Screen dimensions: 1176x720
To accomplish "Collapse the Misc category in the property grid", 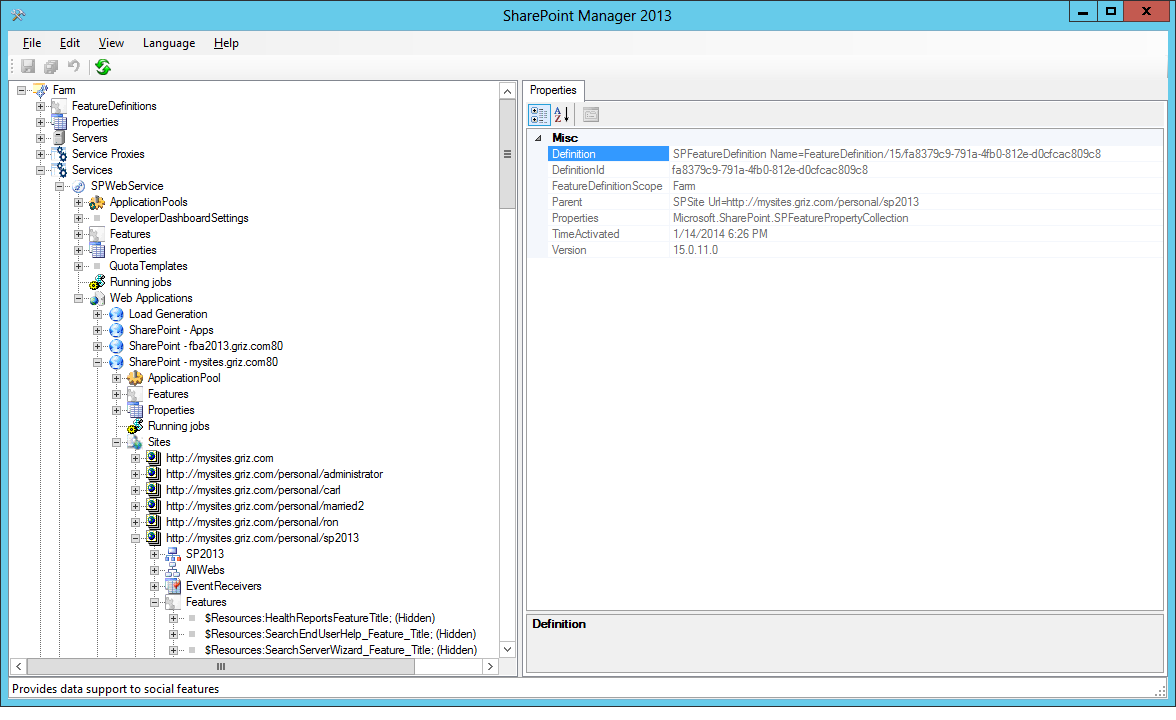I will pos(538,137).
